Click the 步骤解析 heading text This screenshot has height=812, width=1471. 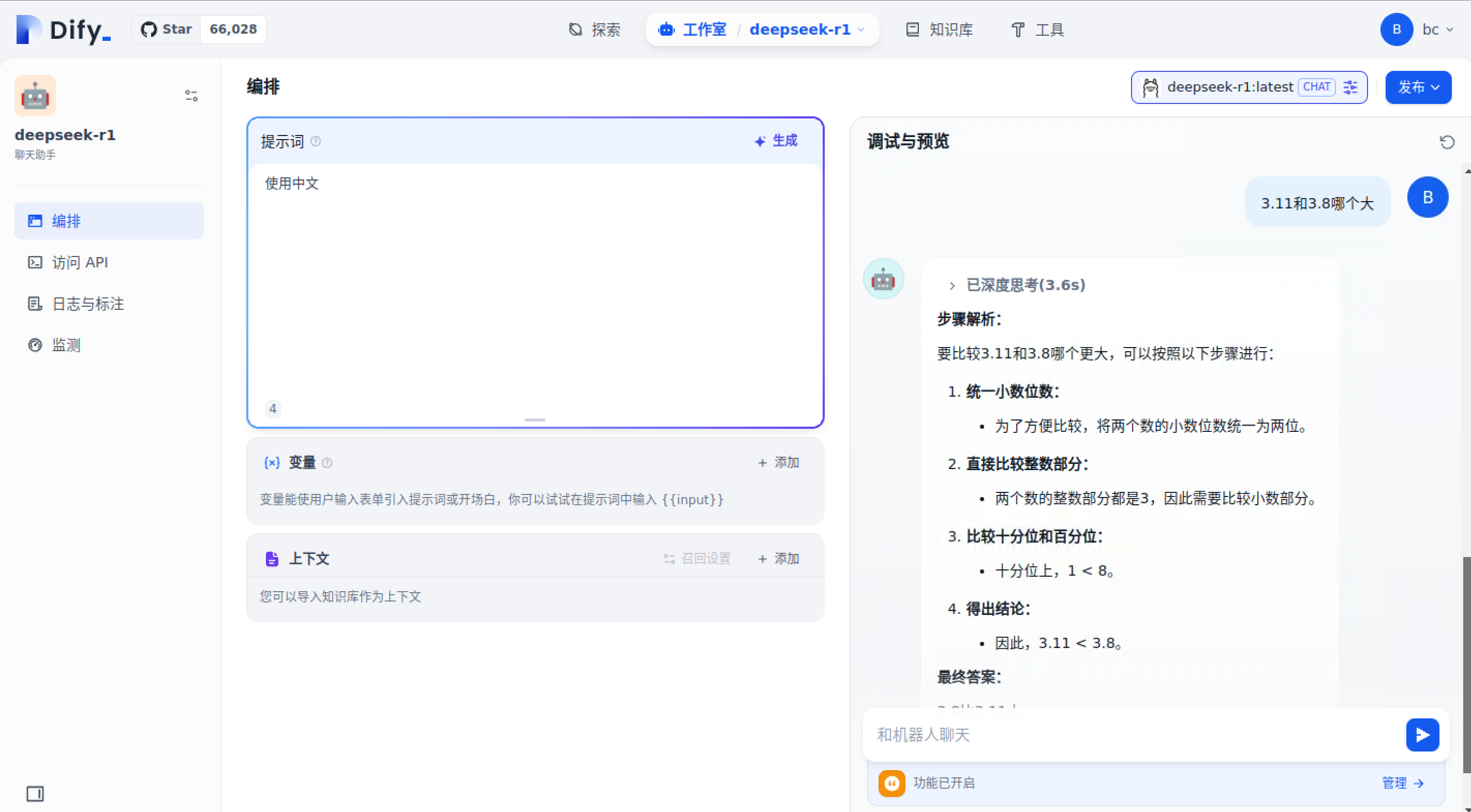tap(969, 320)
